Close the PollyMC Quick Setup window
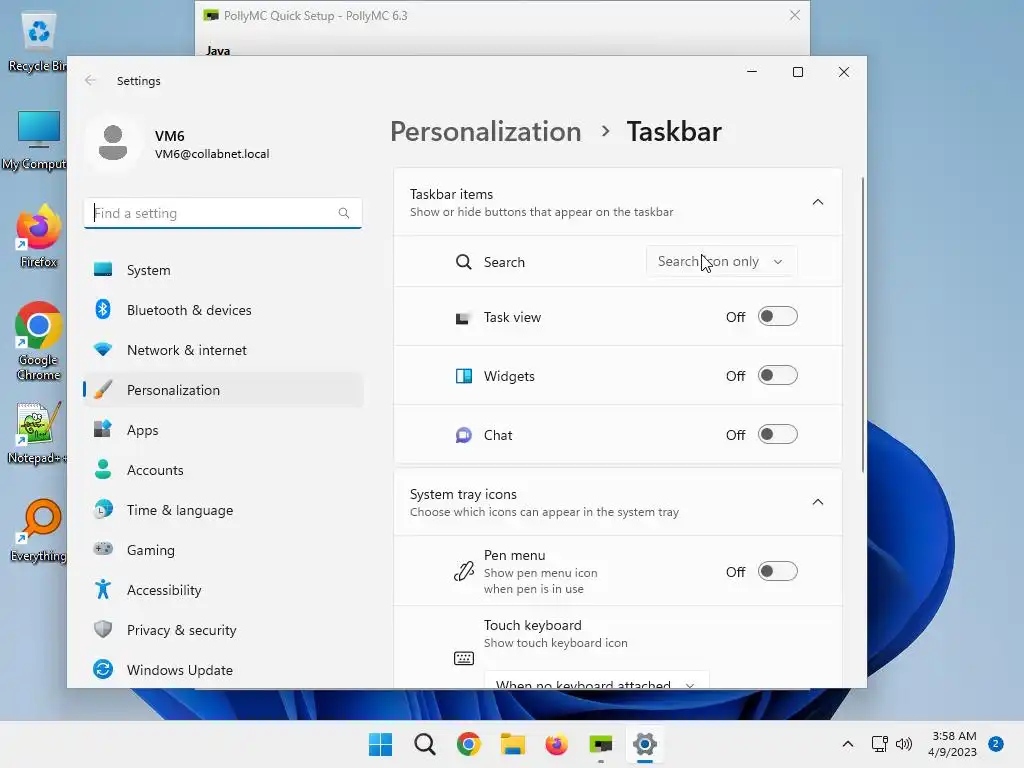The image size is (1024, 768). pos(795,15)
